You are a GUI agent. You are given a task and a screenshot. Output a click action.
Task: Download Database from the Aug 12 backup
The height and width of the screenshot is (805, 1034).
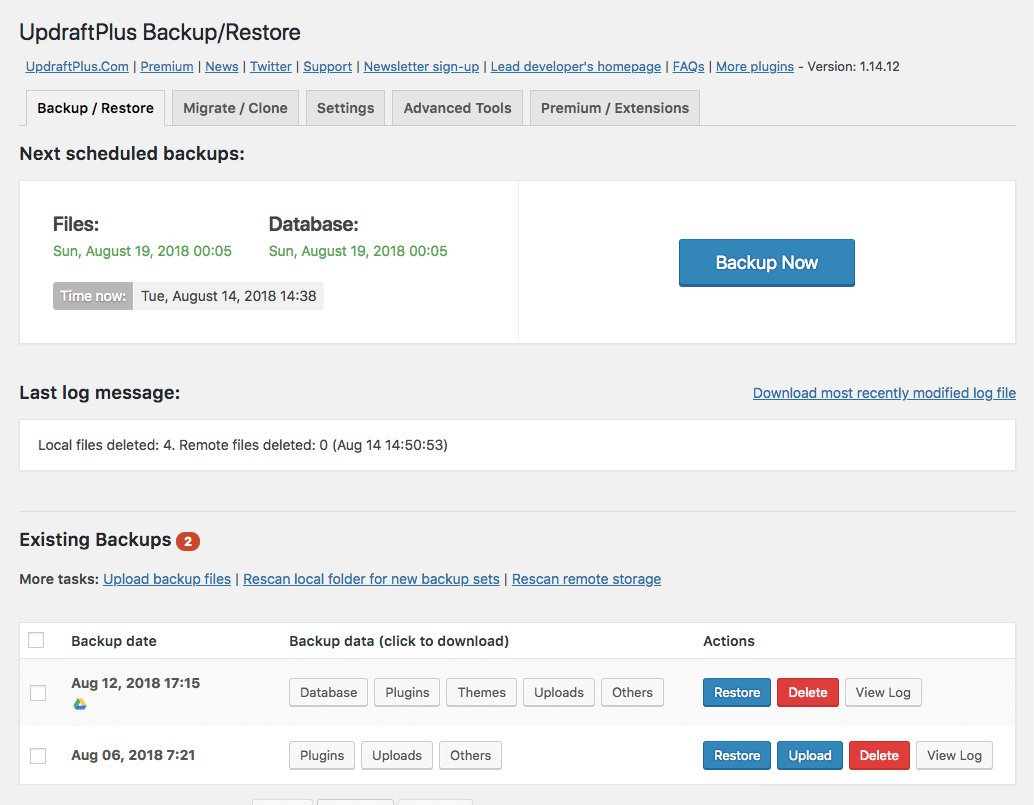tap(329, 692)
